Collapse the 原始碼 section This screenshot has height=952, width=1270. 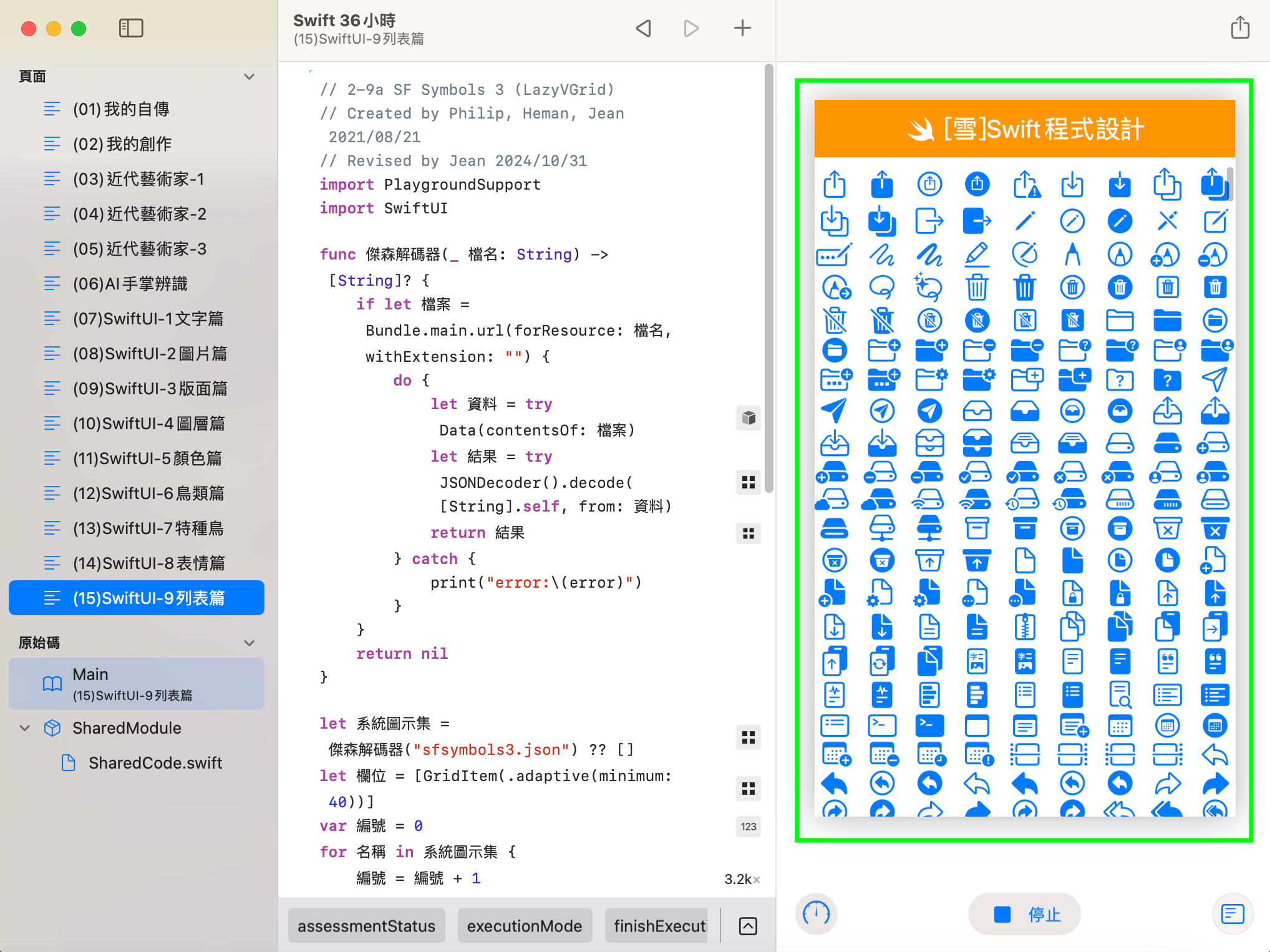(x=250, y=643)
